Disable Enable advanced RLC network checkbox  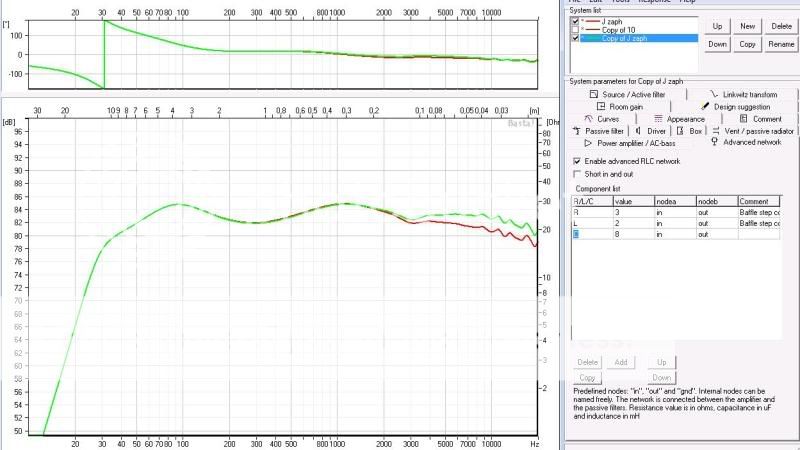[x=577, y=160]
